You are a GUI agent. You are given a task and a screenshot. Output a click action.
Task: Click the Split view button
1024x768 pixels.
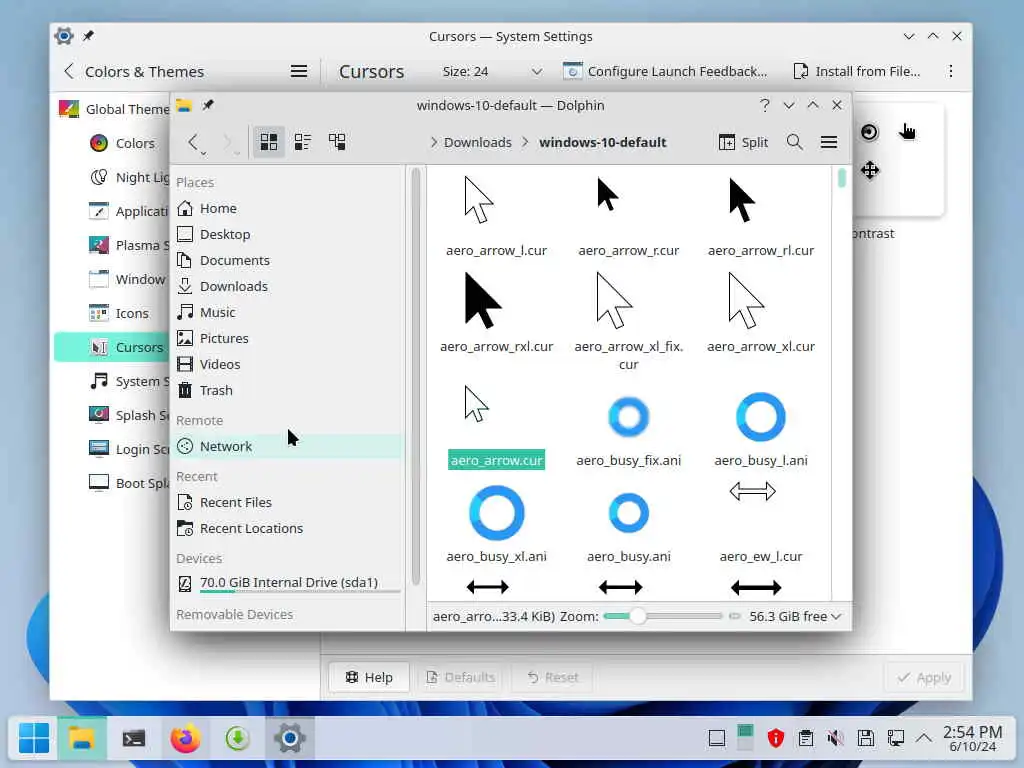click(743, 142)
